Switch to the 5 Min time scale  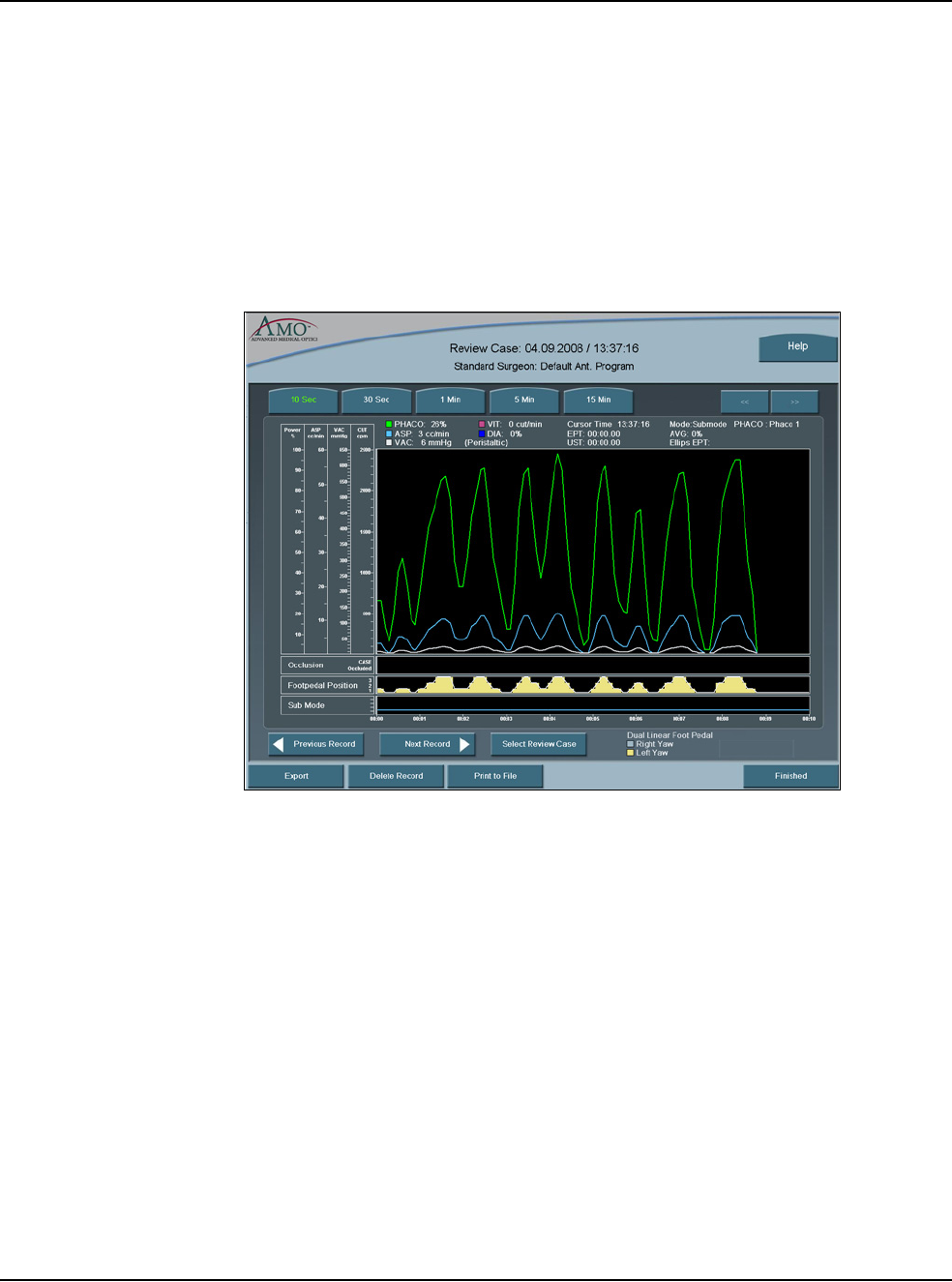click(523, 401)
